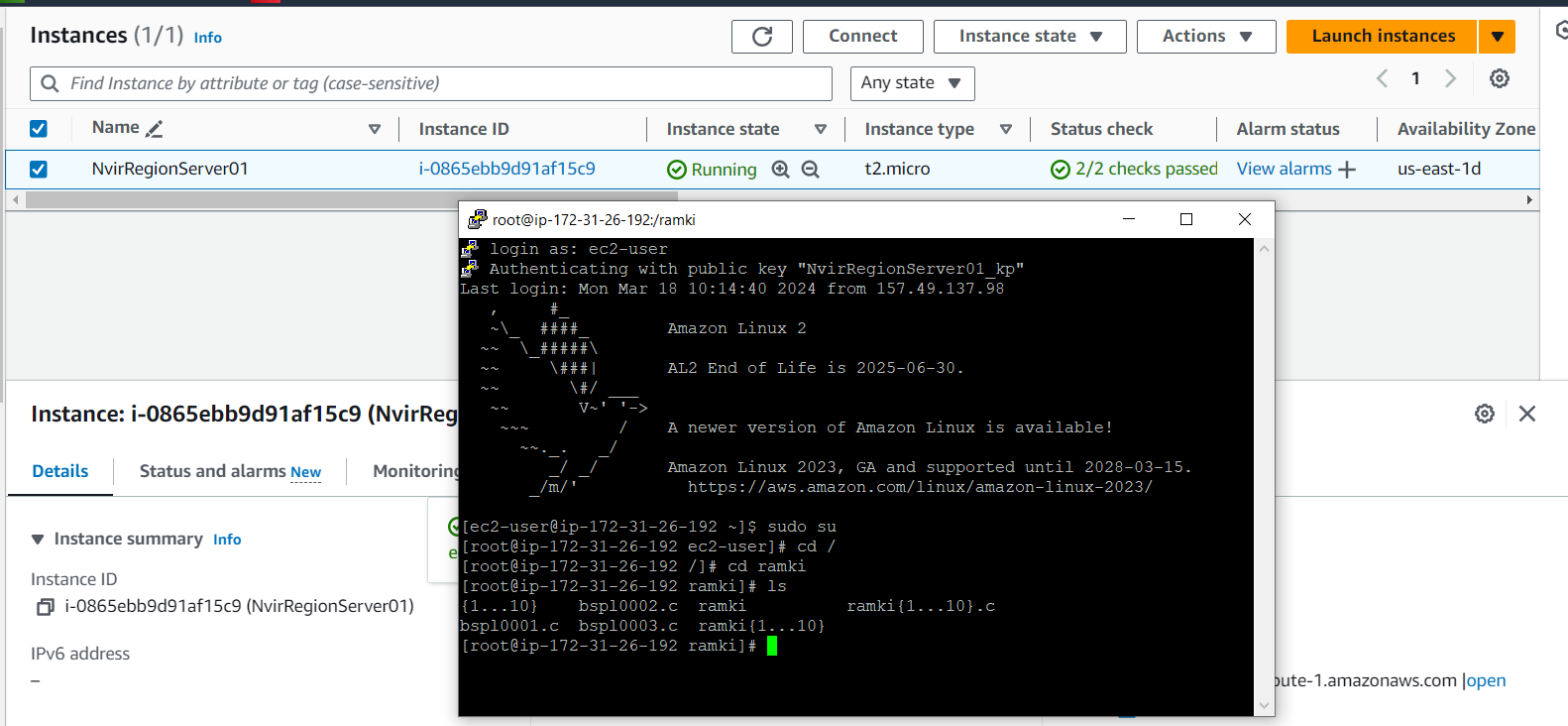The width and height of the screenshot is (1568, 726).
Task: Click the Alarm status column header
Action: 1288,129
